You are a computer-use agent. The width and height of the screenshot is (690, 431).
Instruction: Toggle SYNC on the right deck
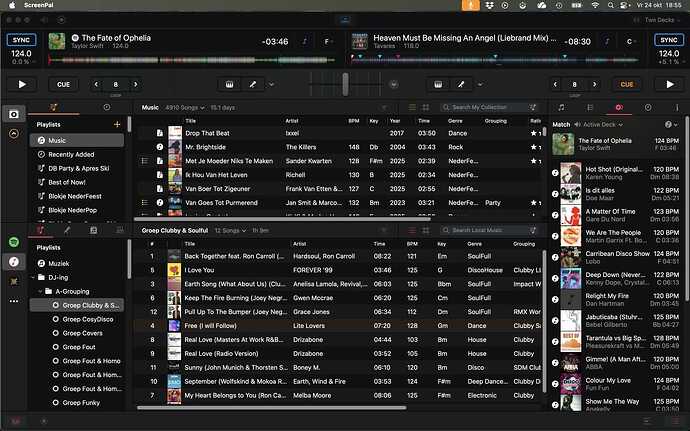(x=668, y=39)
